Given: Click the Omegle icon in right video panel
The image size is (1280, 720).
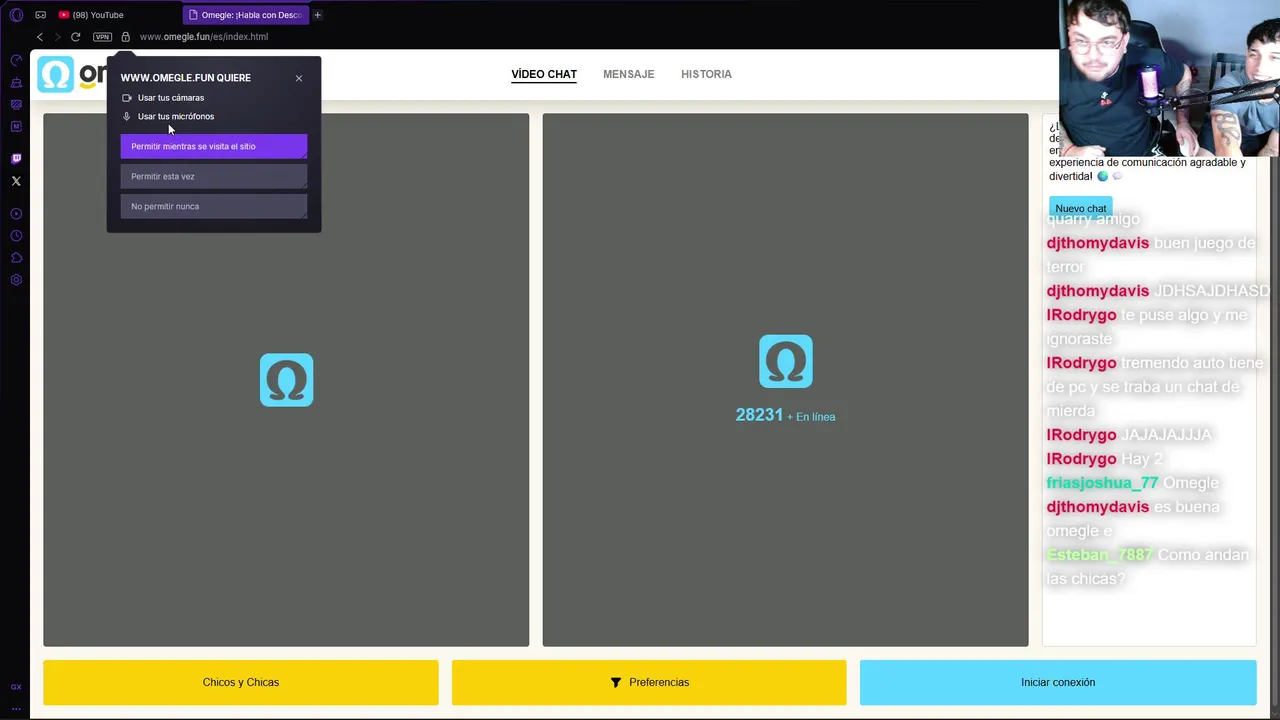Looking at the screenshot, I should pyautogui.click(x=785, y=361).
